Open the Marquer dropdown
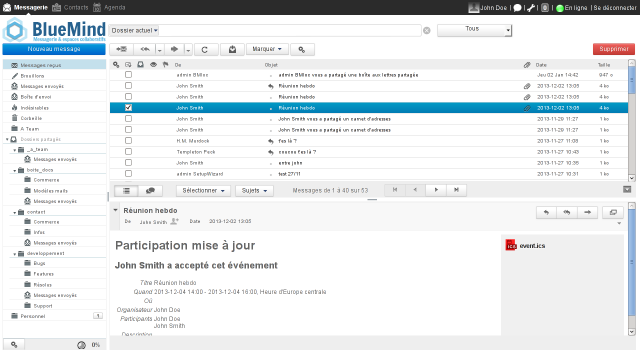 [x=267, y=49]
